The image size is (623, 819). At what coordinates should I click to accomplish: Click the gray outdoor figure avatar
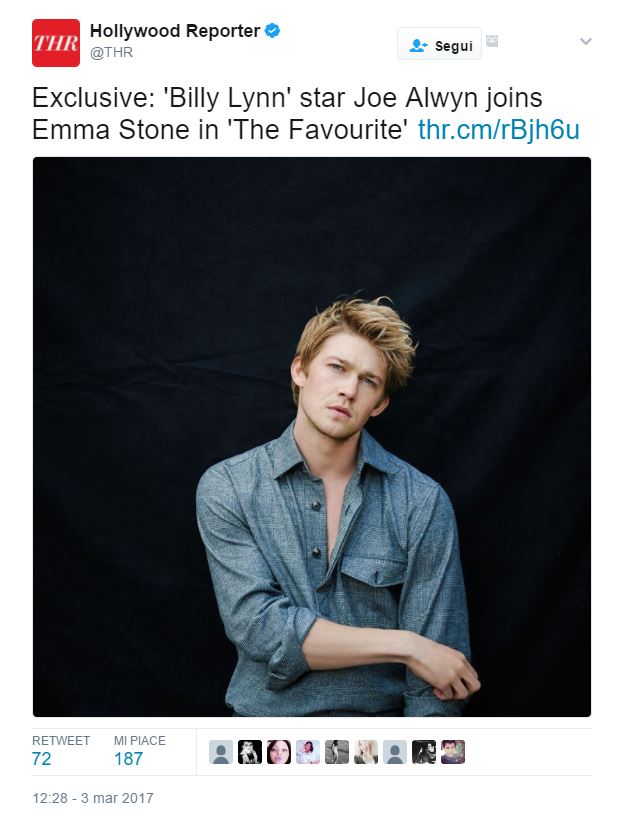click(x=337, y=752)
